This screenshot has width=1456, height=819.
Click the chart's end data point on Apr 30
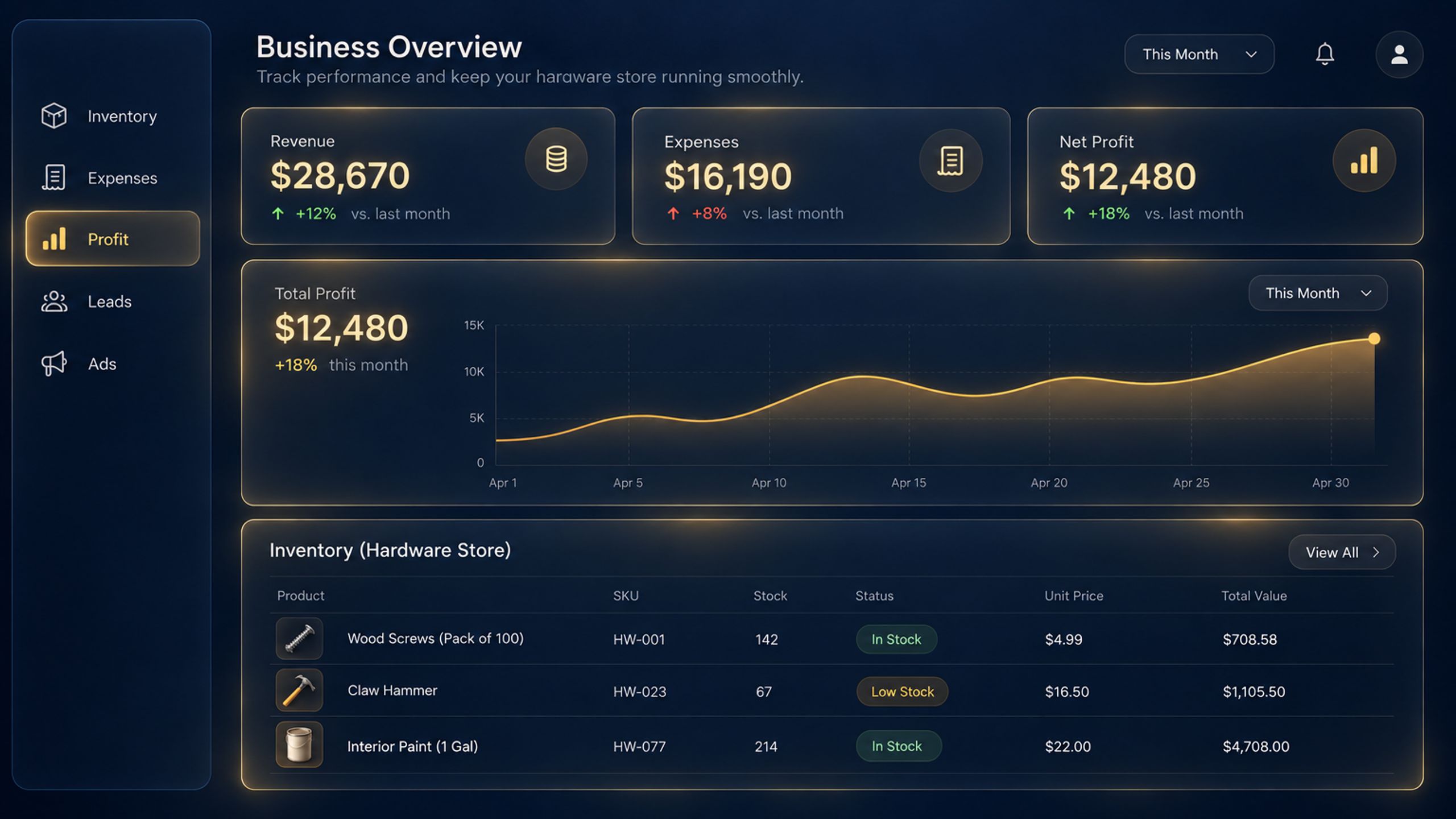point(1374,339)
